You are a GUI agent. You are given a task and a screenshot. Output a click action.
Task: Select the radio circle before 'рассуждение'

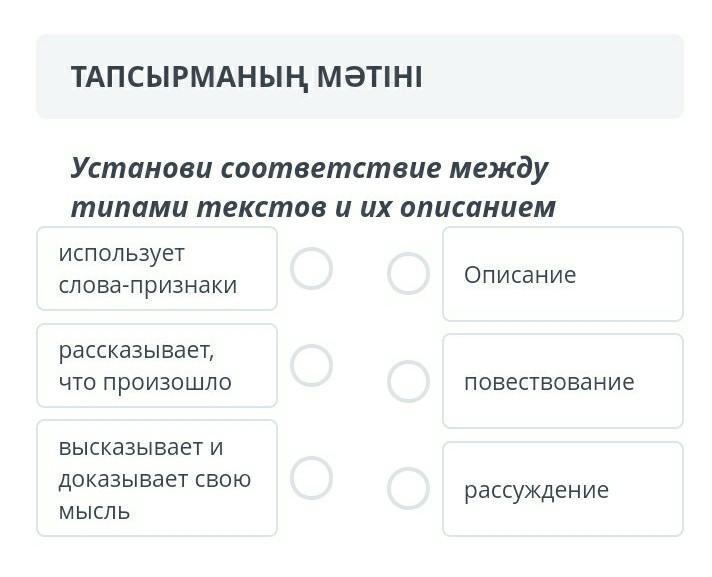pyautogui.click(x=408, y=488)
